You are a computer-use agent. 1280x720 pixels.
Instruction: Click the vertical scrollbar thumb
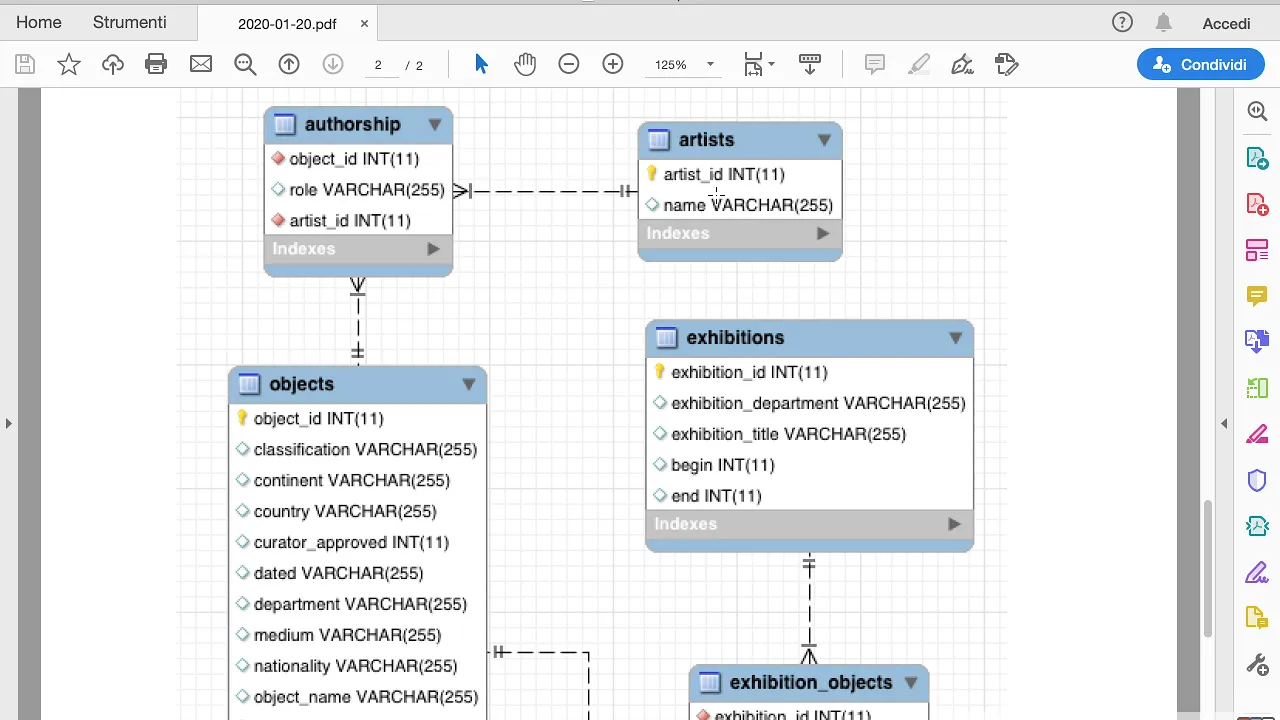pos(1207,568)
